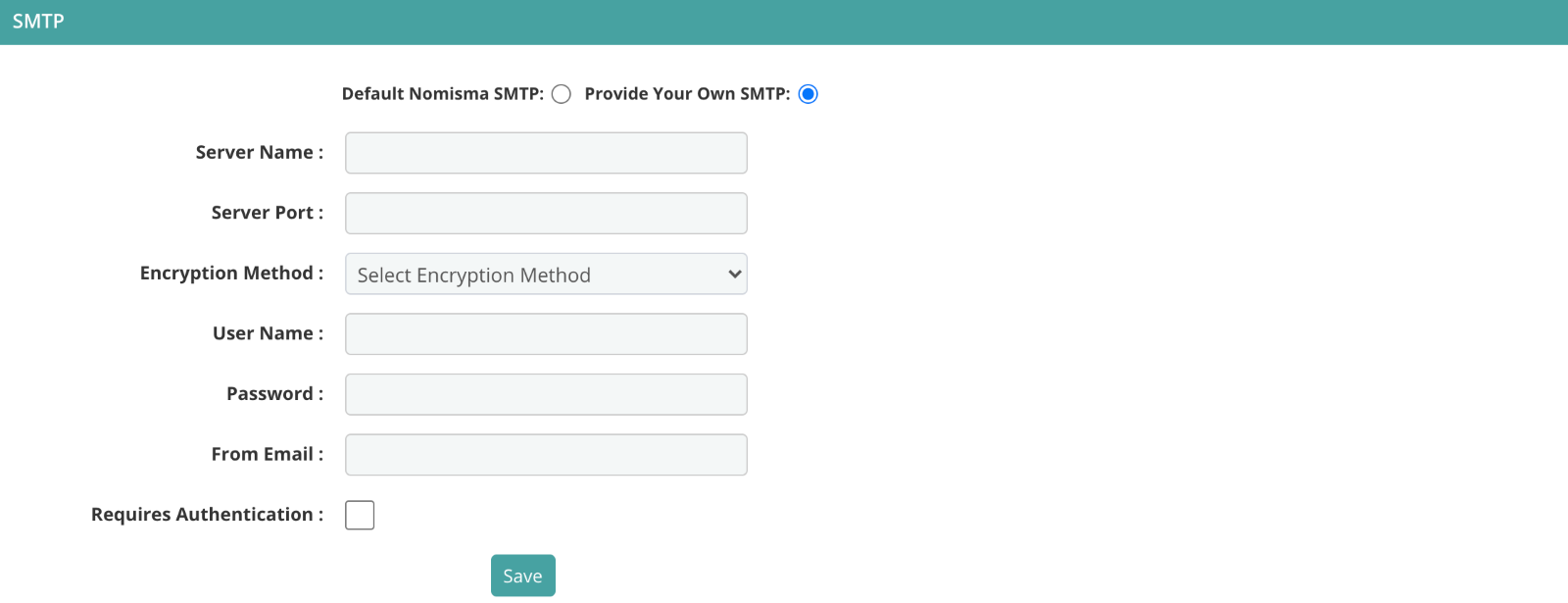Click the "Encryption Method :" label text
This screenshot has width=1568, height=603.
[x=232, y=273]
